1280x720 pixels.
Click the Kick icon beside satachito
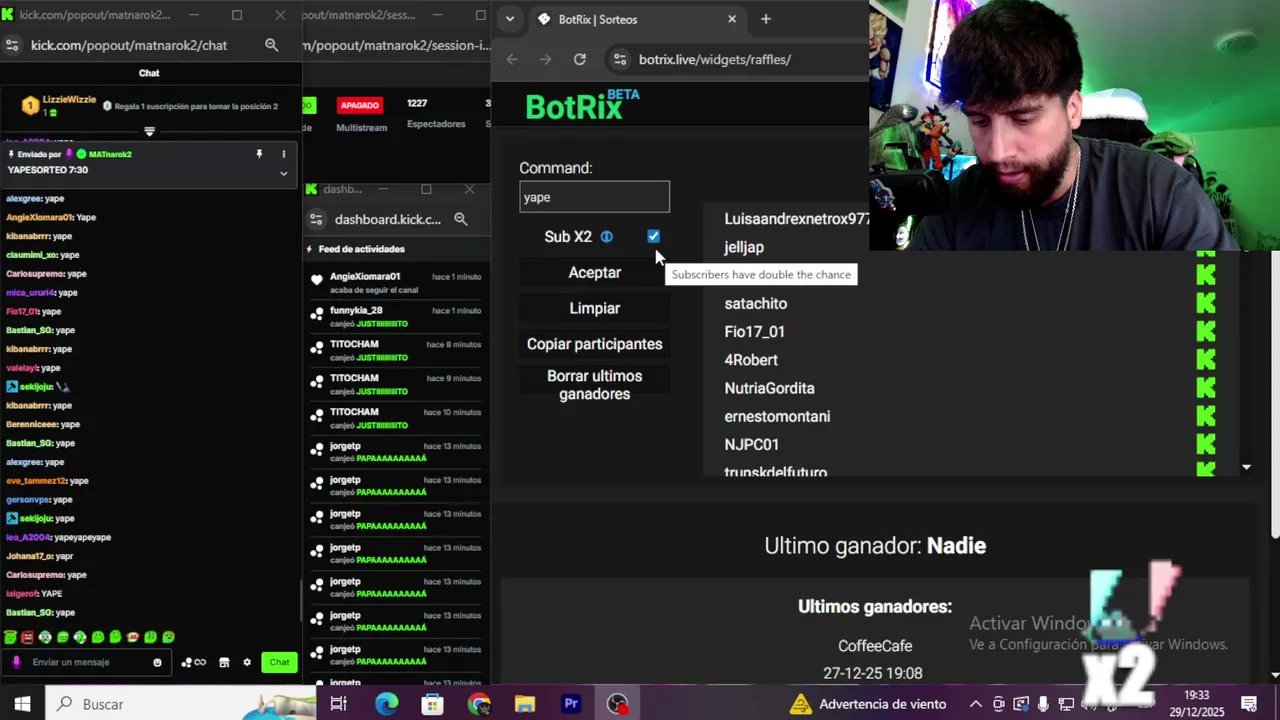1206,303
